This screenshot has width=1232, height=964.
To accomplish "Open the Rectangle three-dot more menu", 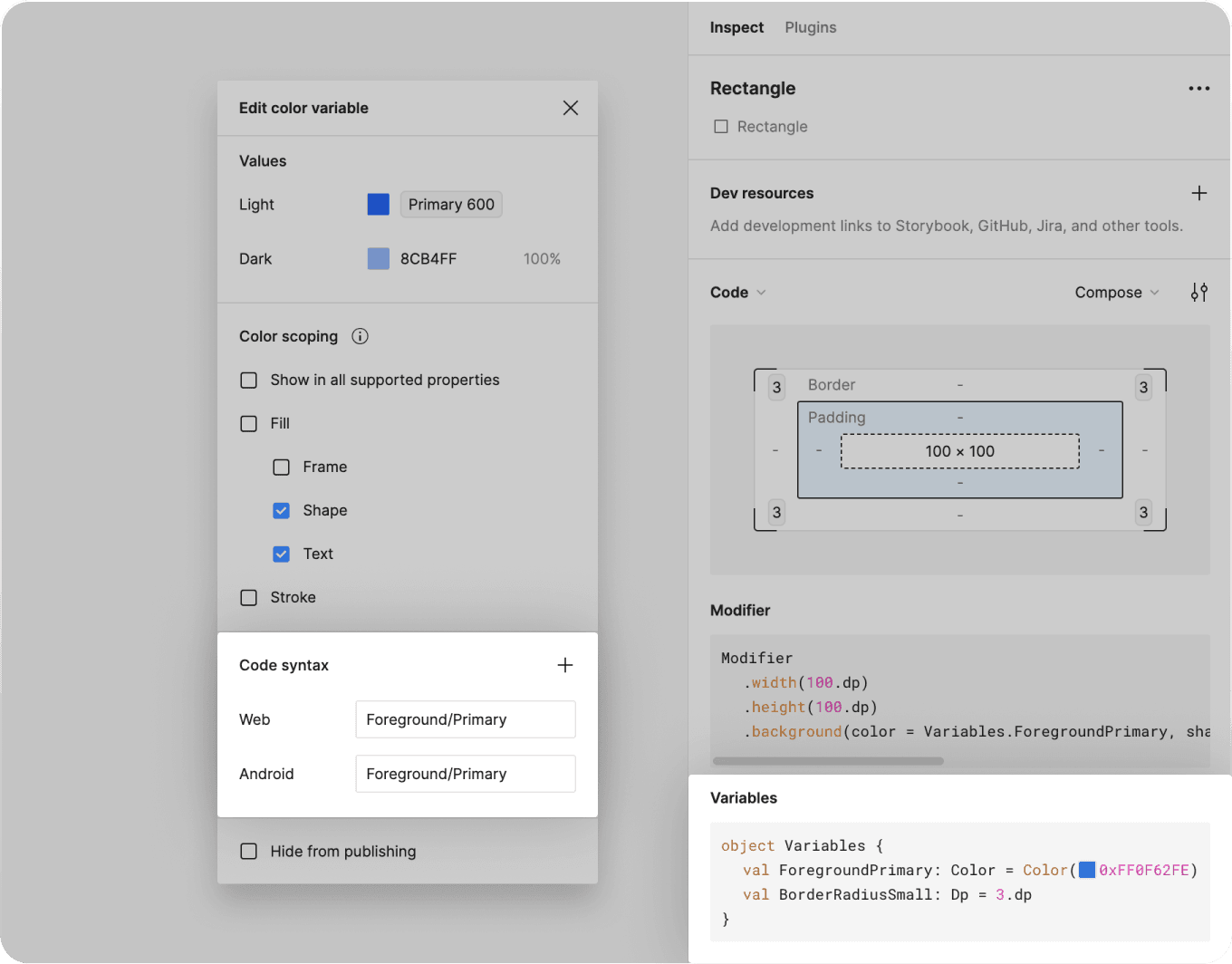I will (x=1199, y=89).
